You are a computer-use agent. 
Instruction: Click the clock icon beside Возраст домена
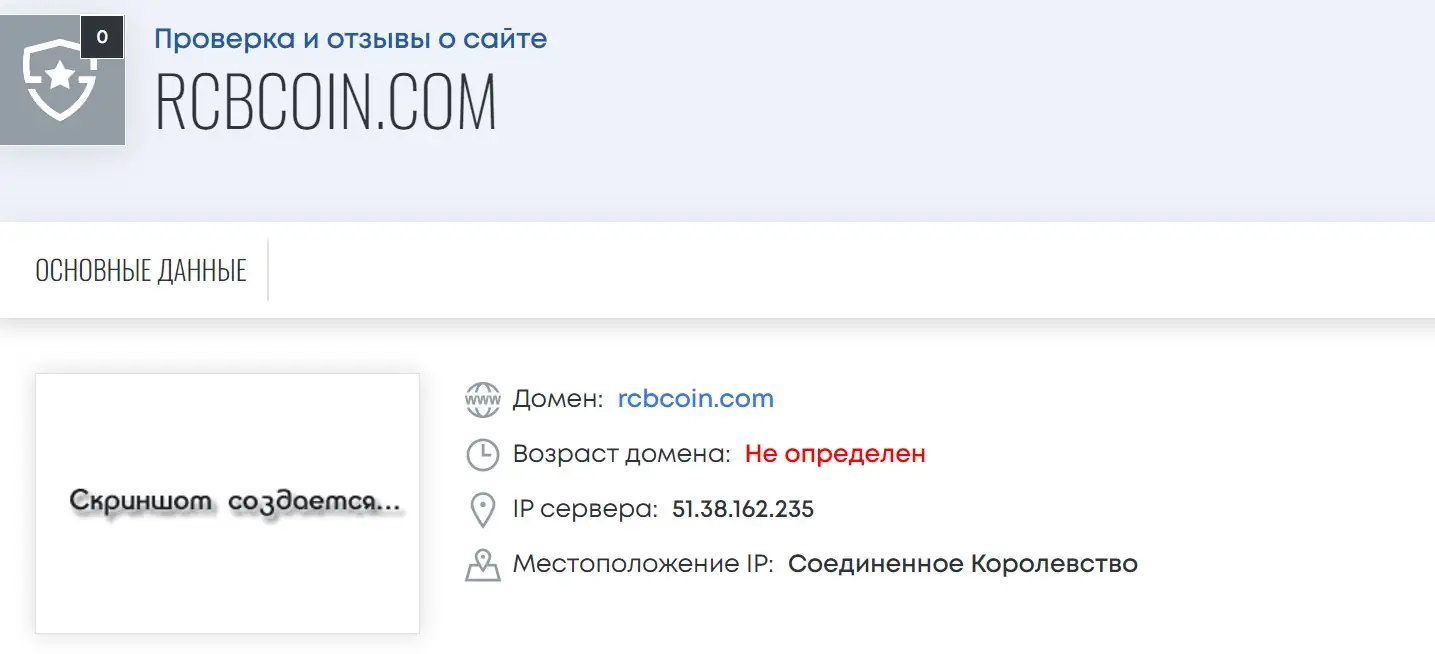coord(483,454)
